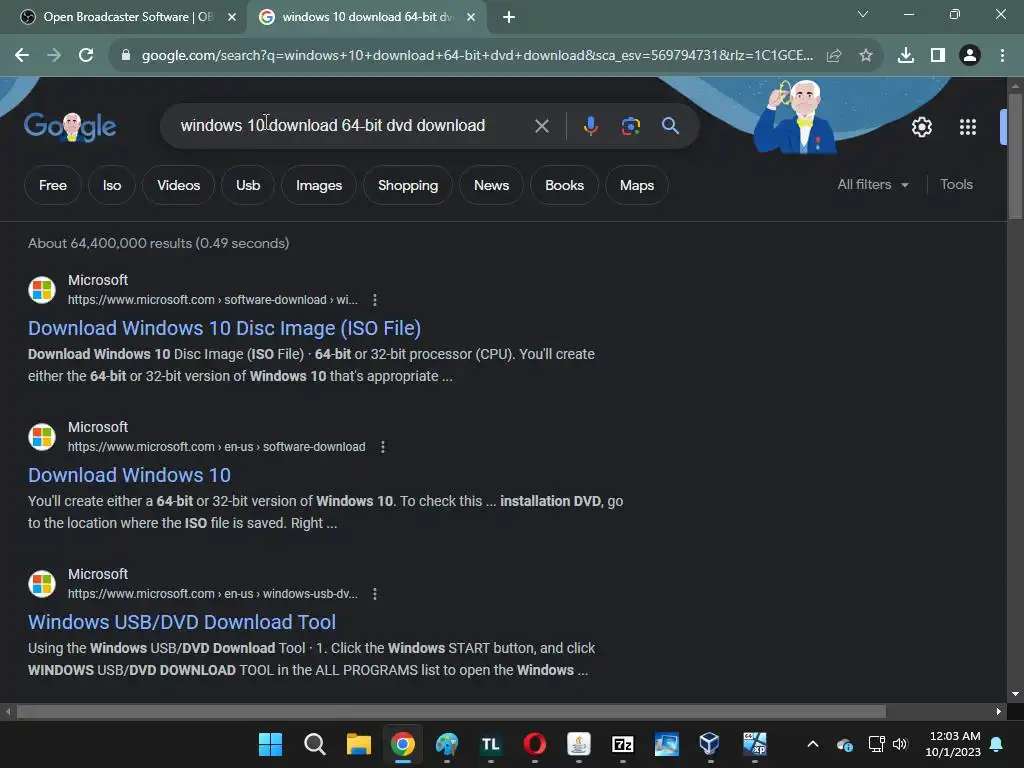Filter results by Free

click(x=53, y=185)
